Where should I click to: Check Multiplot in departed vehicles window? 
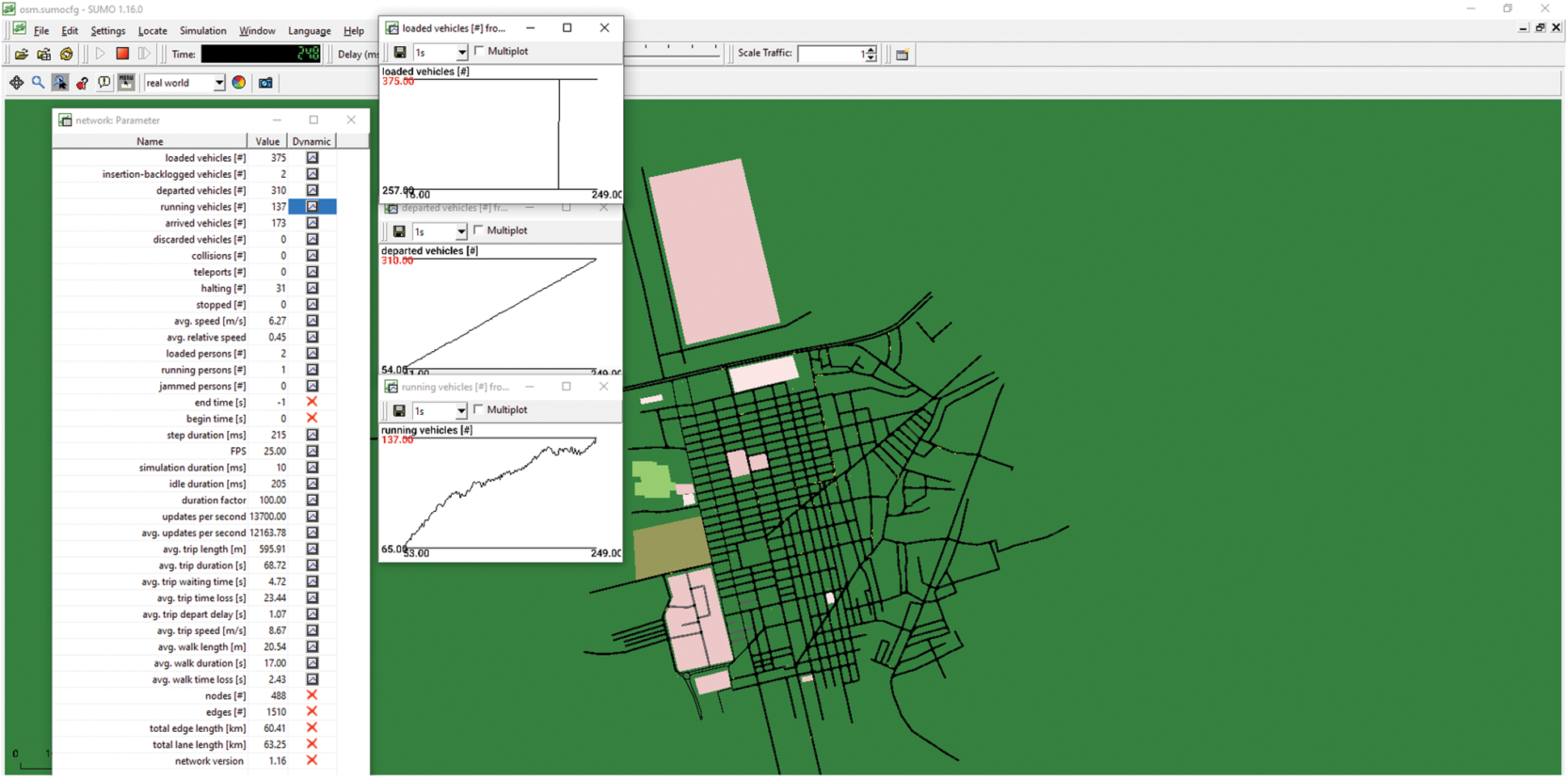[x=478, y=230]
